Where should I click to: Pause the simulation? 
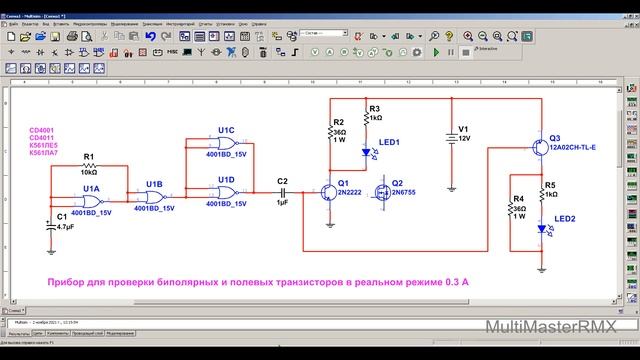[451, 52]
